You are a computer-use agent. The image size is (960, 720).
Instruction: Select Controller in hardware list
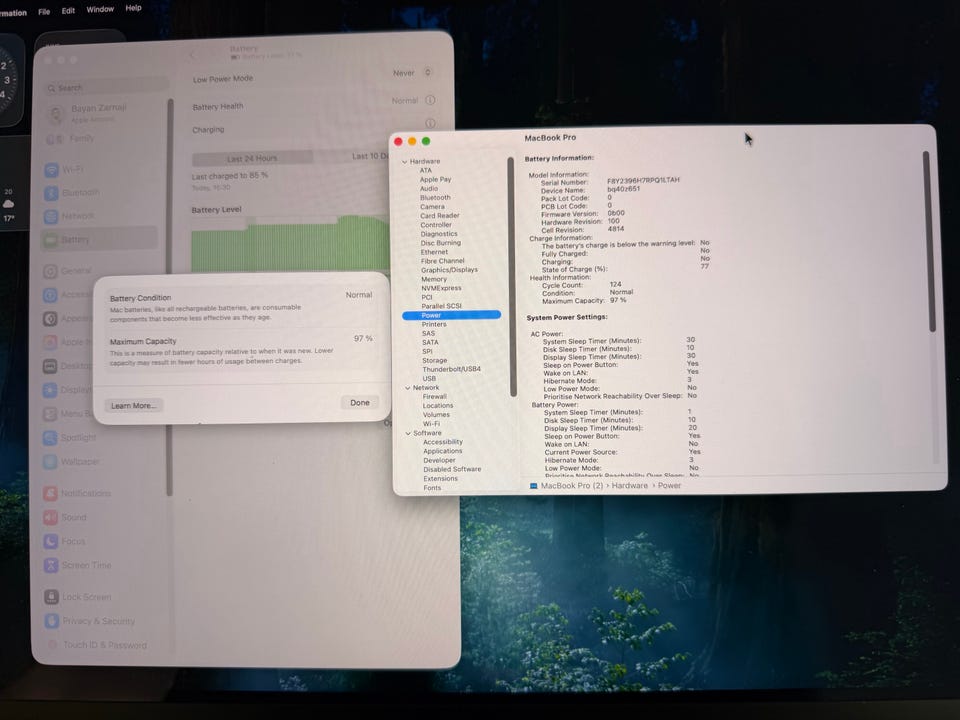pos(436,225)
